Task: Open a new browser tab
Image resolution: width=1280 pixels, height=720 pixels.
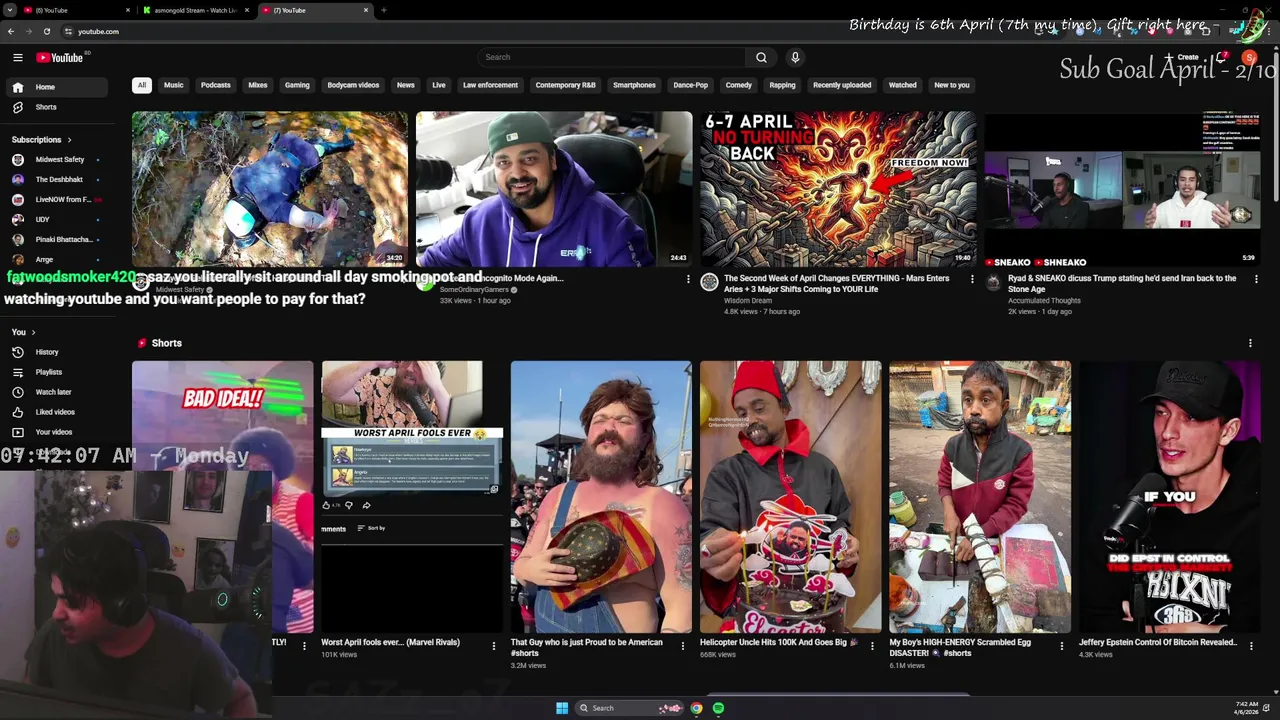Action: 384,10
